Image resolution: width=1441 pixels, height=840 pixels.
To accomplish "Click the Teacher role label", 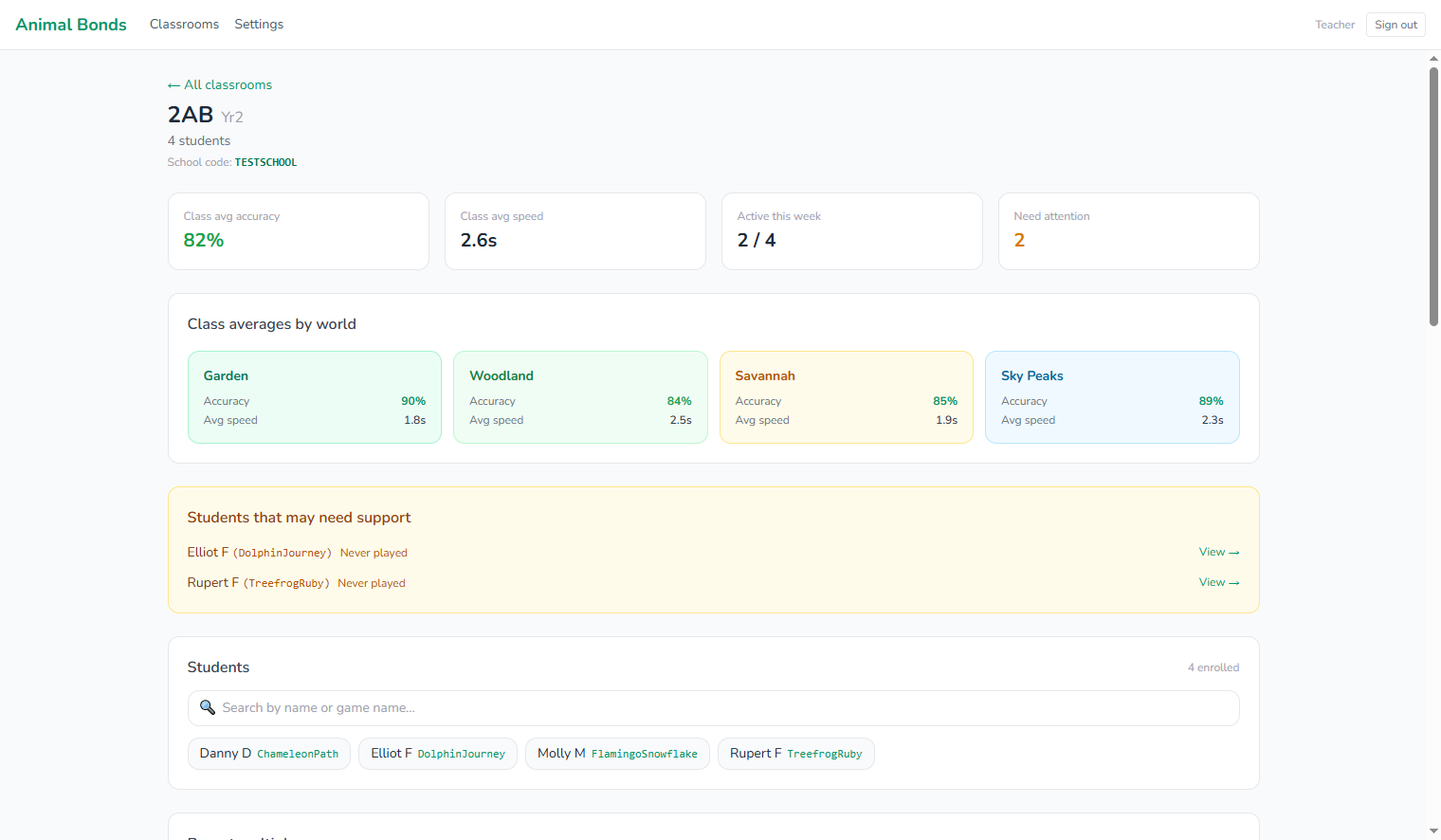I will (x=1335, y=25).
